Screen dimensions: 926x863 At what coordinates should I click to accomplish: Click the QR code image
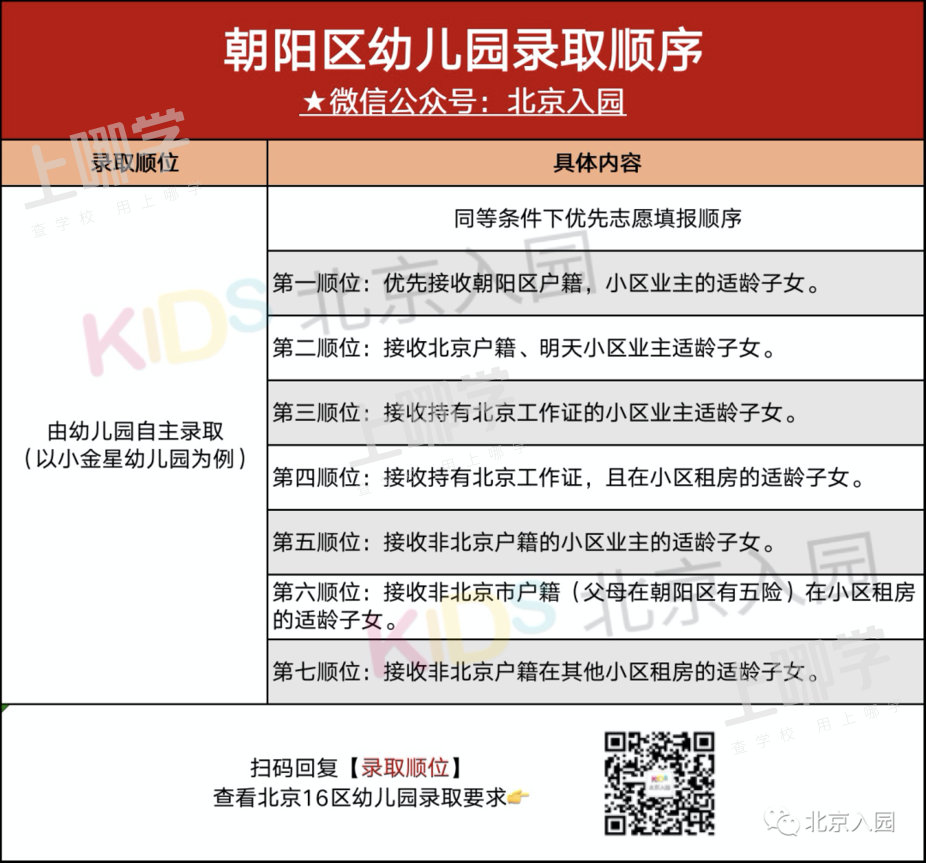point(660,783)
